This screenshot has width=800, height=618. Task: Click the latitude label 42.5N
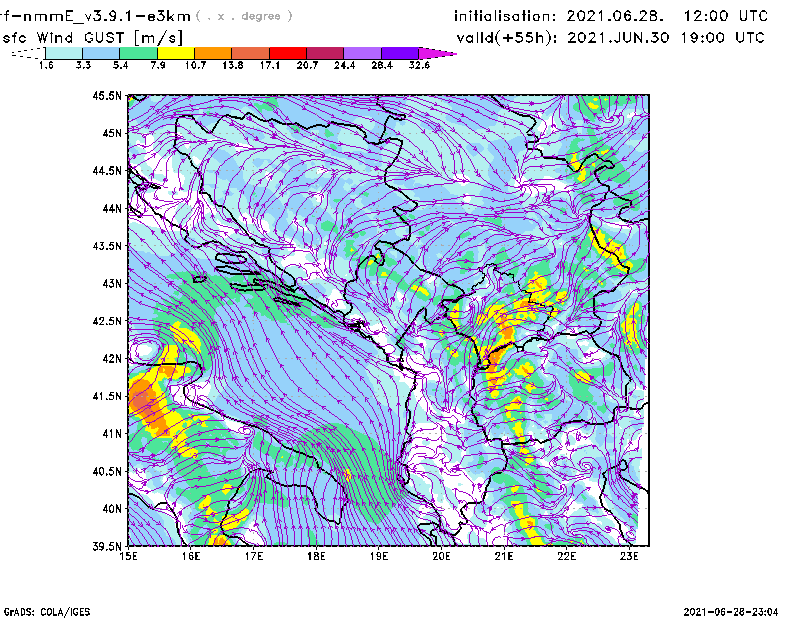tap(107, 321)
